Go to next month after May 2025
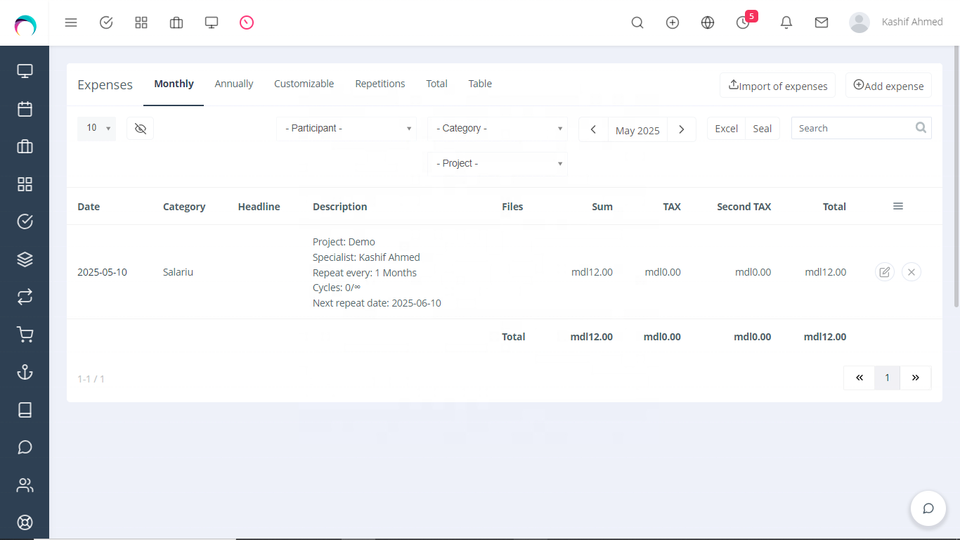This screenshot has width=960, height=540. [681, 129]
